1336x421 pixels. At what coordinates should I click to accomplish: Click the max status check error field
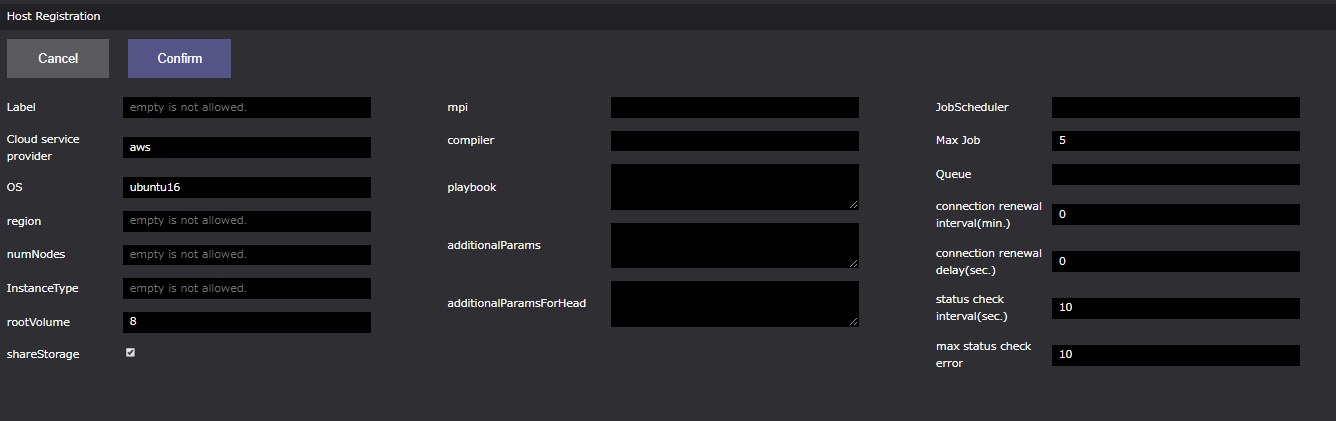click(1175, 355)
